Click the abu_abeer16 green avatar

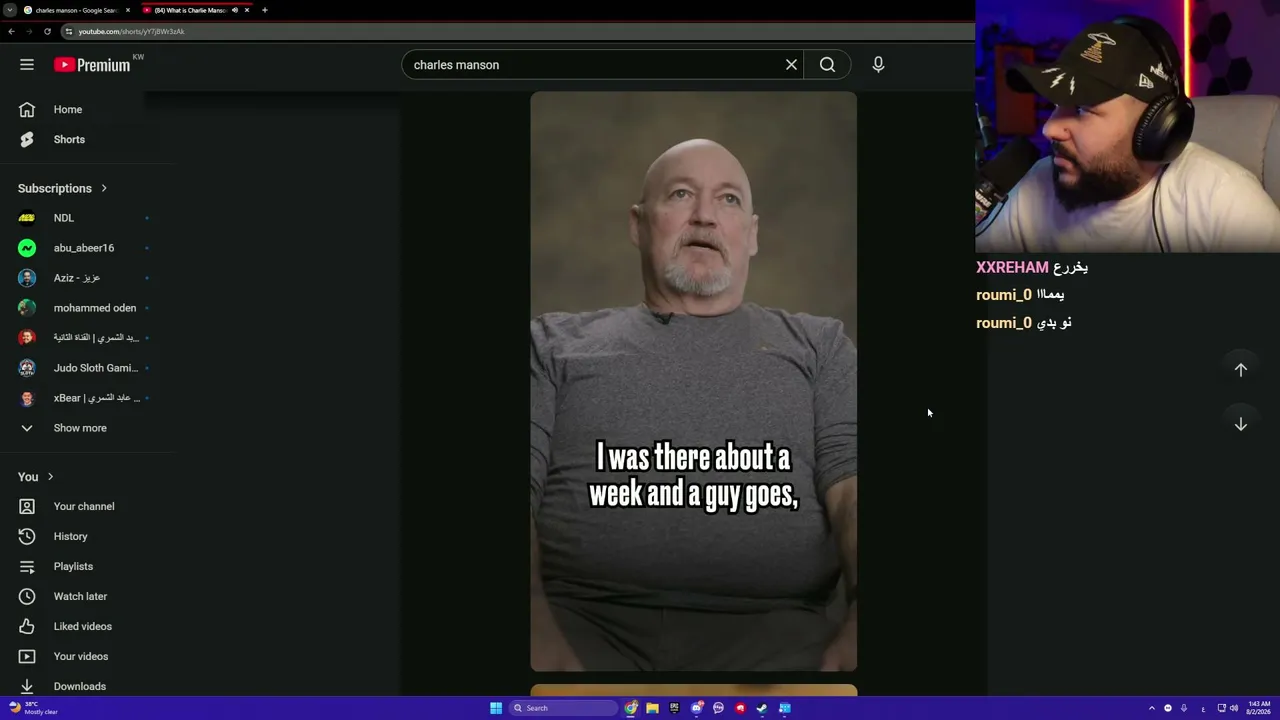click(x=27, y=248)
